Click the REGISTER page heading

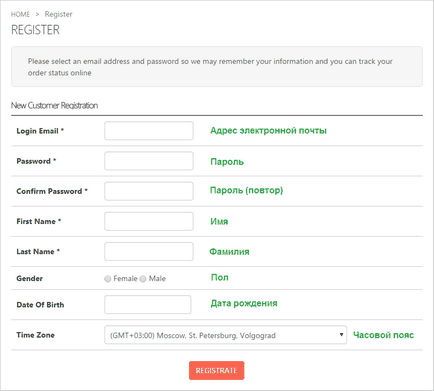tap(35, 30)
